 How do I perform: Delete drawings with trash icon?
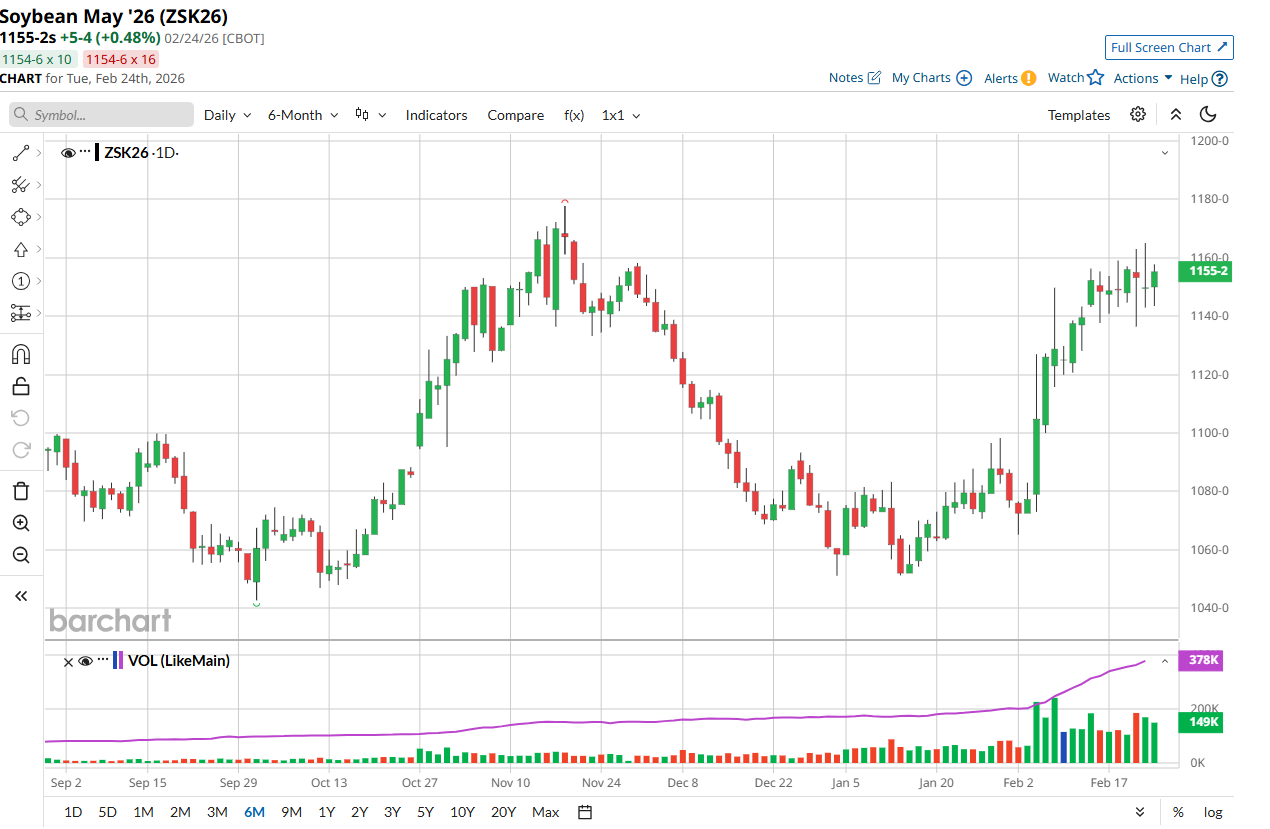(21, 491)
